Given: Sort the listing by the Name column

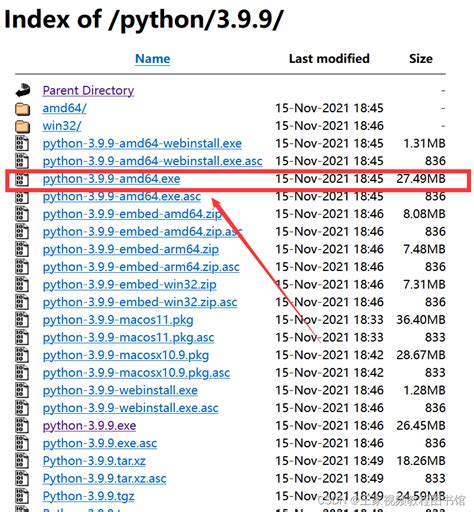Looking at the screenshot, I should coord(152,59).
